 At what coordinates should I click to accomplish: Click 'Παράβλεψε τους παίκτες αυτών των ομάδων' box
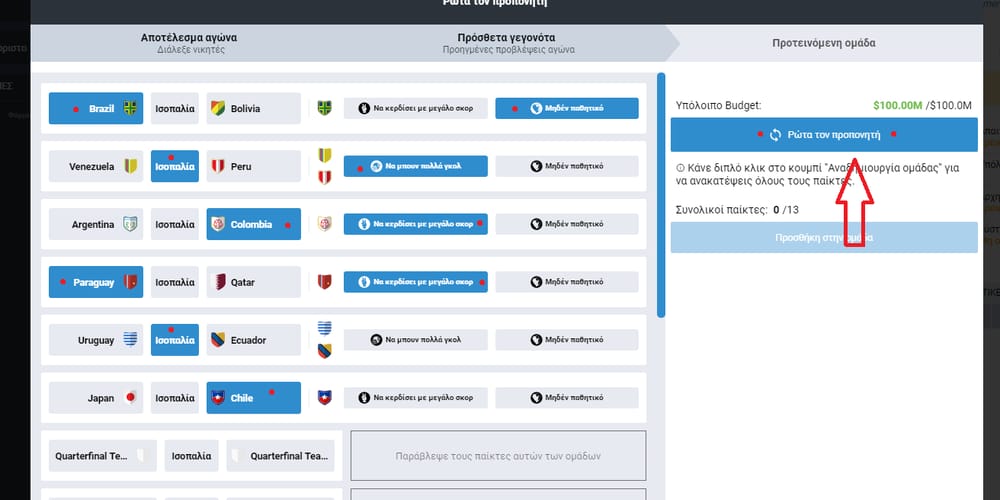(498, 456)
